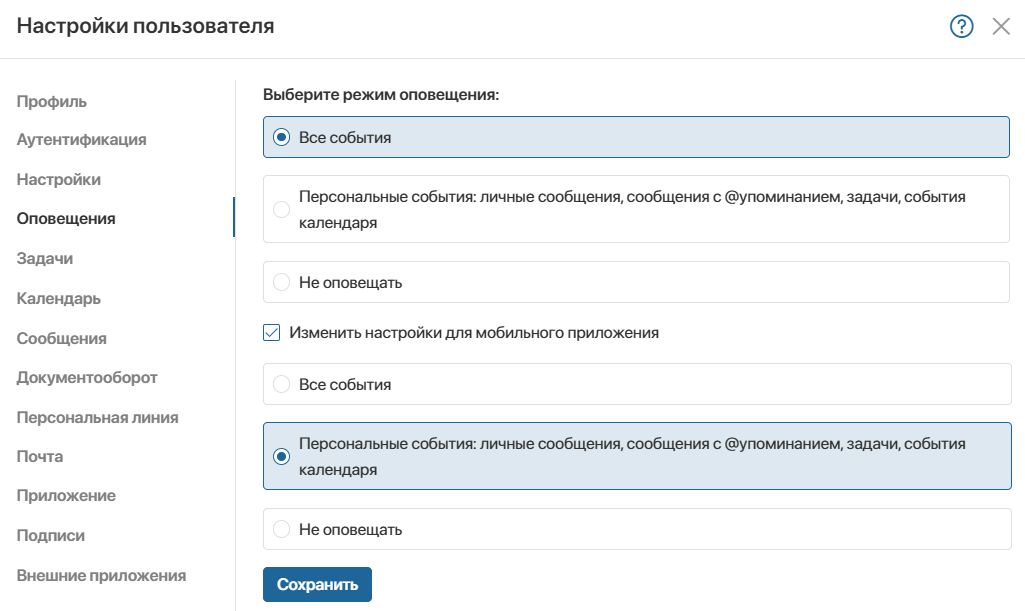Go to Документооборот section
1025x611 pixels.
[87, 378]
